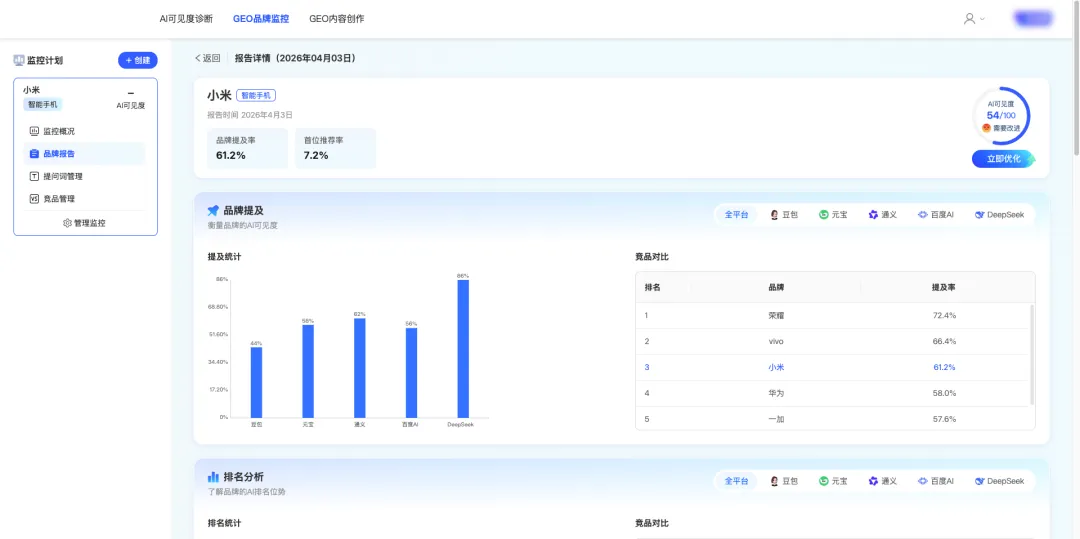
Task: Select 提问词管理 sidebar item
Action: click(83, 176)
